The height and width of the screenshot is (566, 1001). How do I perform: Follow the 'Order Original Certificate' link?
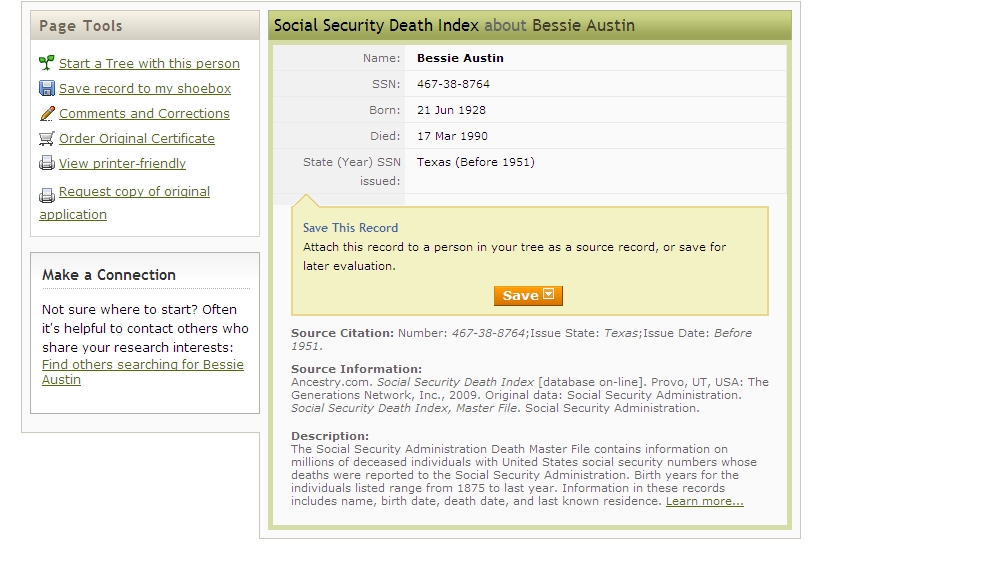137,138
